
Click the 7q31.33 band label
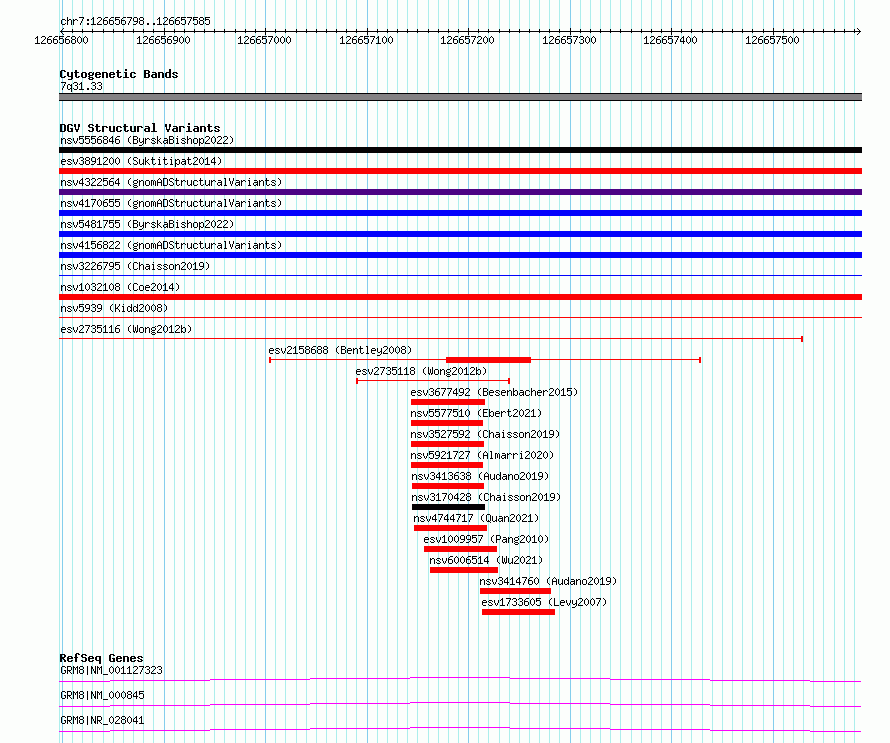pos(81,86)
